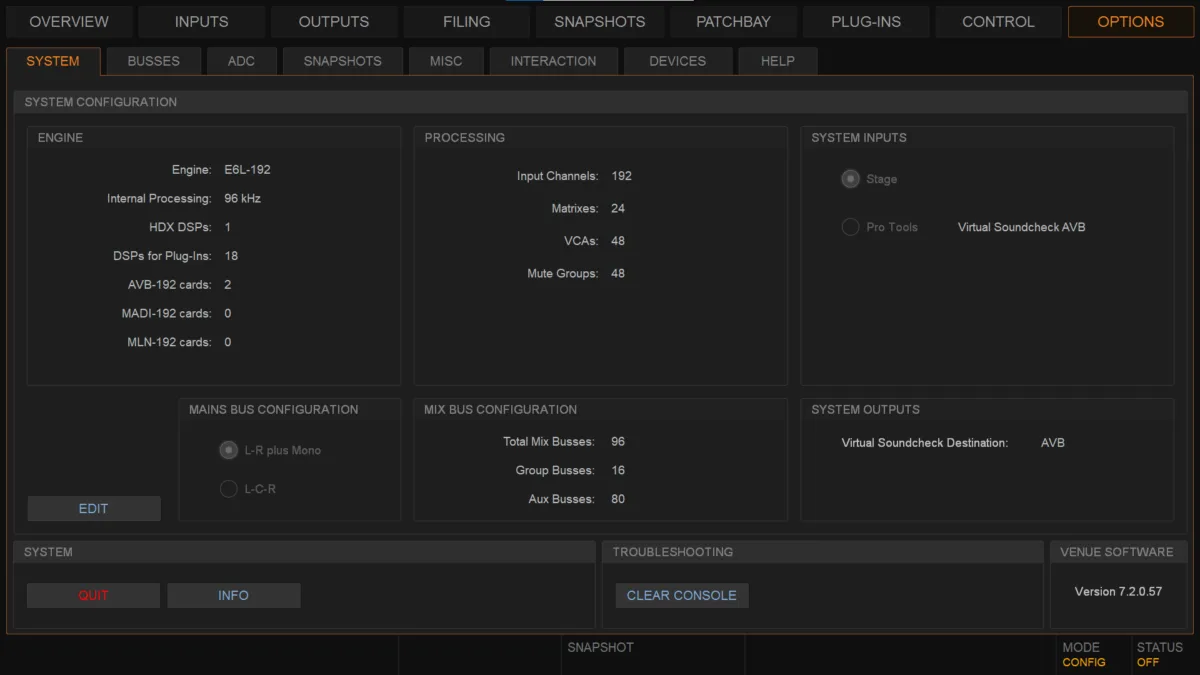The height and width of the screenshot is (675, 1200).
Task: Switch to the PATCHBAY page
Action: [732, 21]
